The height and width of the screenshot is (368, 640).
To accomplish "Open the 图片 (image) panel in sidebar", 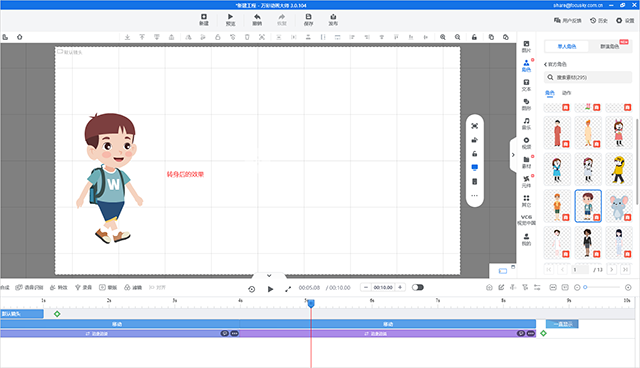I will point(527,47).
